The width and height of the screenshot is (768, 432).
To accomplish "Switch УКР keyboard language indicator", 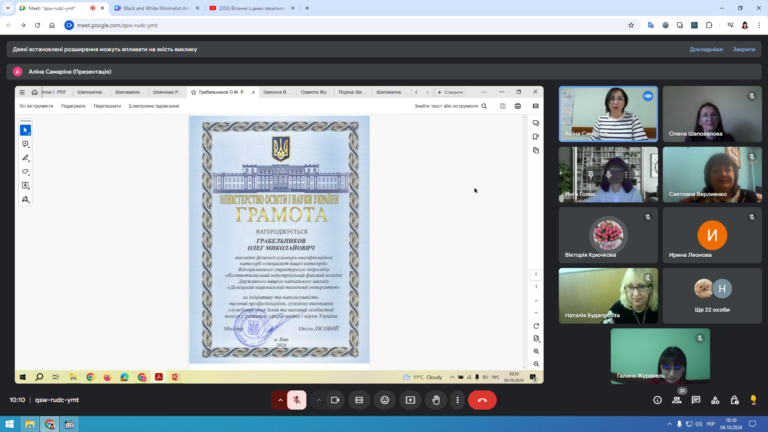I will point(710,424).
